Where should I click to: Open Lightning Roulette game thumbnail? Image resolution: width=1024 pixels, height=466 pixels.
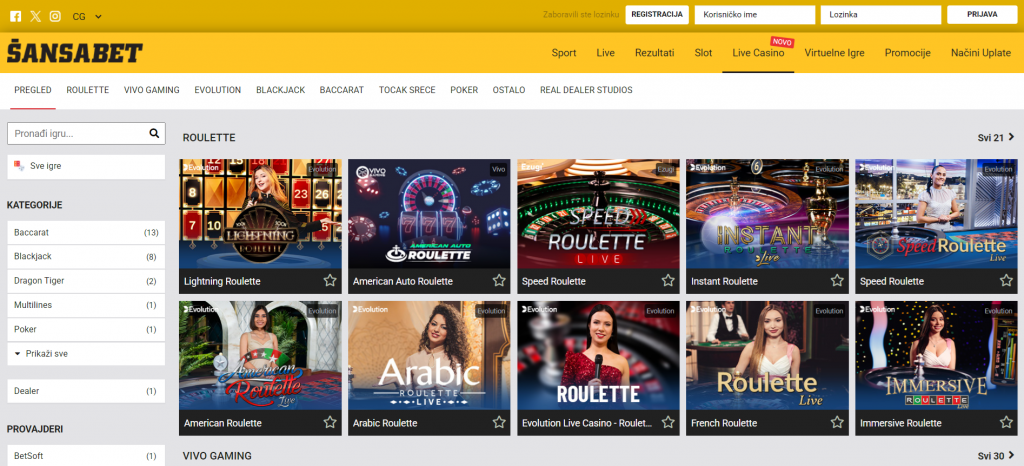pos(260,213)
